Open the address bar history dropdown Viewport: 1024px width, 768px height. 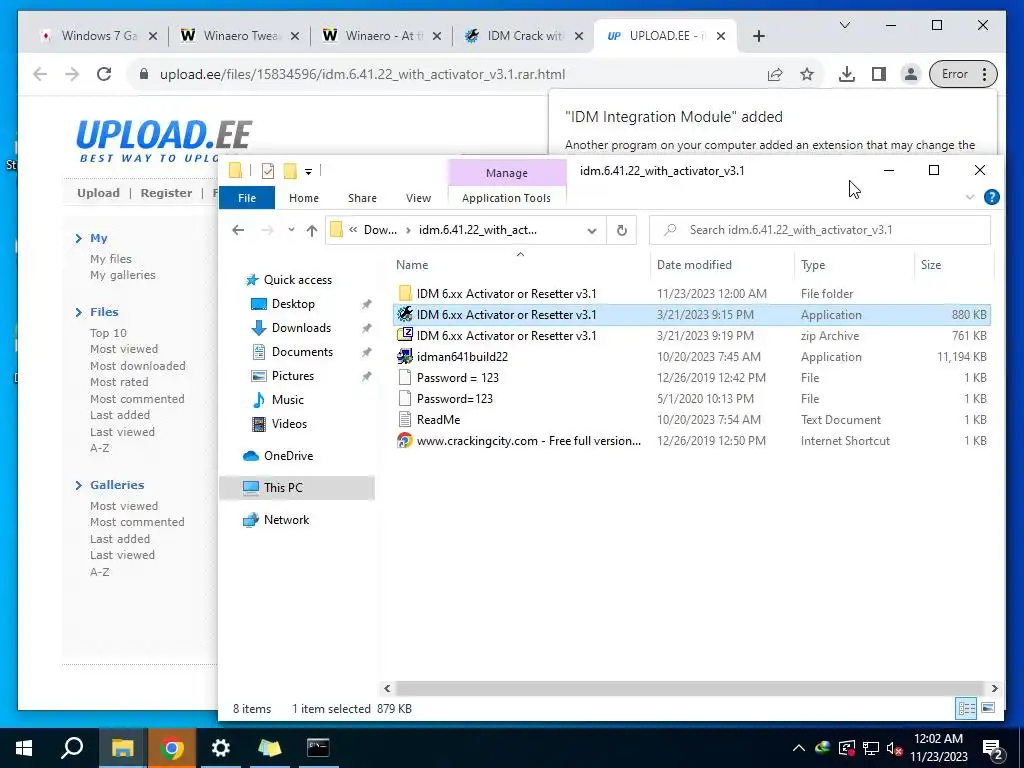click(x=592, y=231)
